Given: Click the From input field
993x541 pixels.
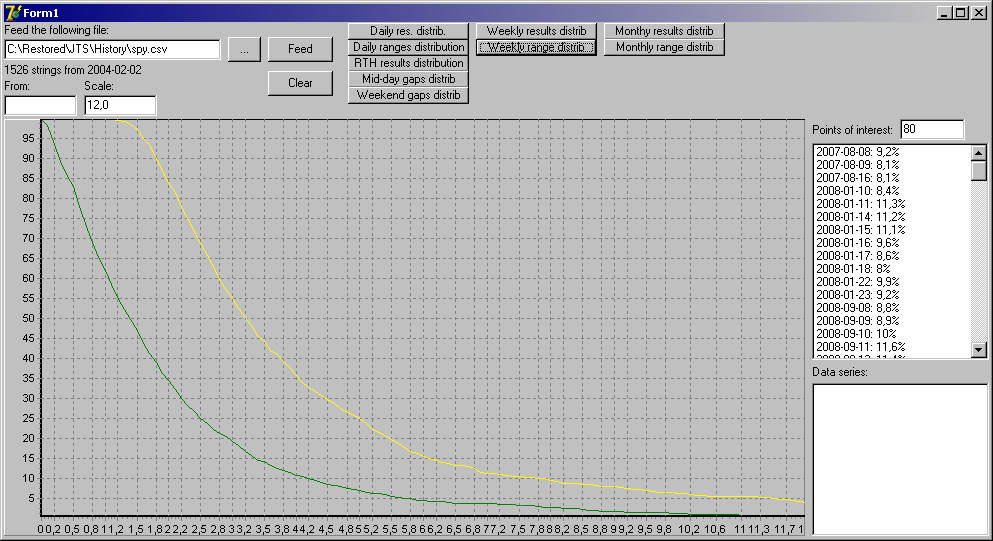Looking at the screenshot, I should 40,105.
